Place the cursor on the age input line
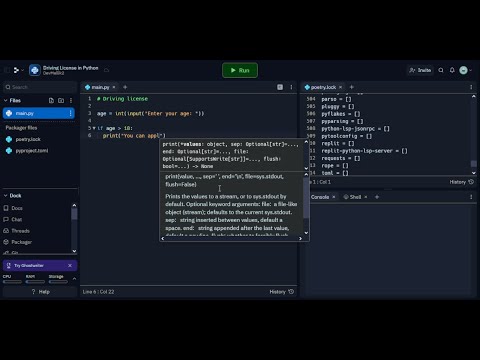This screenshot has width=480, height=360. [x=150, y=113]
